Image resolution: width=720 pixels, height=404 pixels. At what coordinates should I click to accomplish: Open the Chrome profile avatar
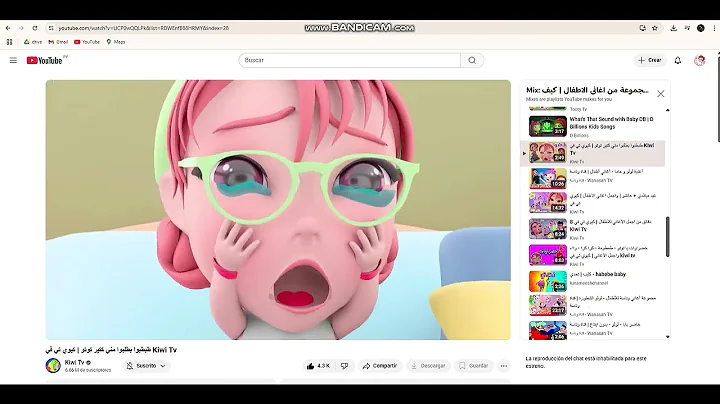(x=701, y=28)
